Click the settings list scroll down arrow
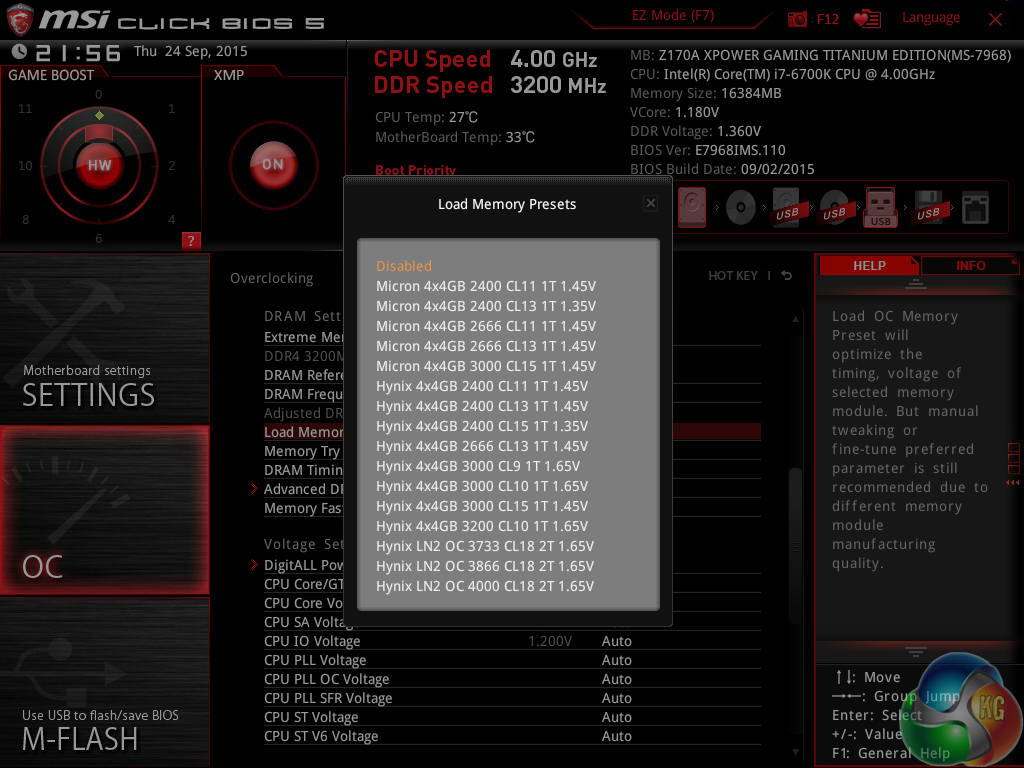Screen dimensions: 1024x768 click(x=795, y=752)
